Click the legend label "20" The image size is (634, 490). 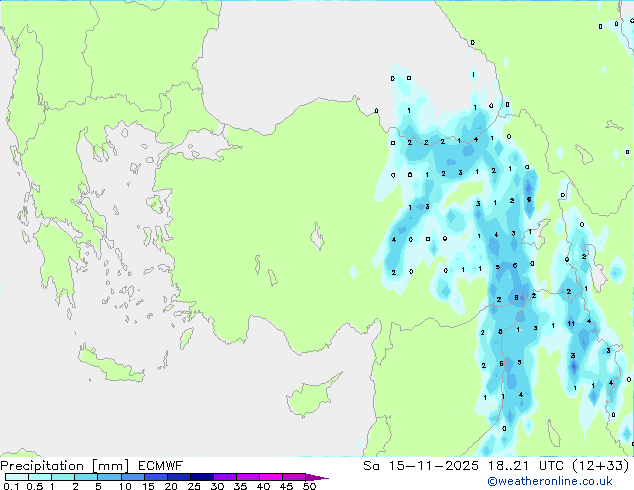pyautogui.click(x=171, y=486)
